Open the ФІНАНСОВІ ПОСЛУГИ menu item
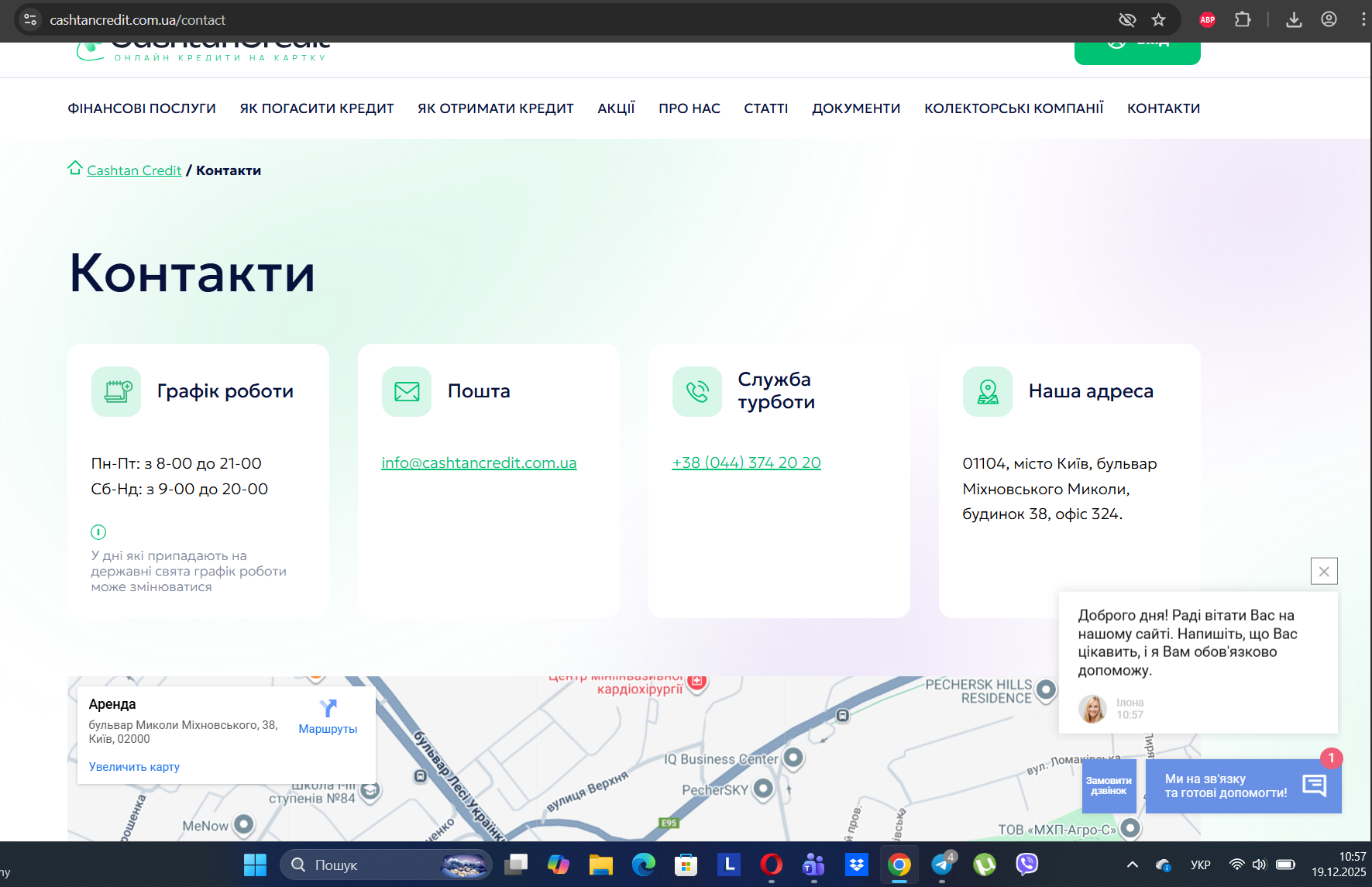The width and height of the screenshot is (1372, 887). click(142, 108)
